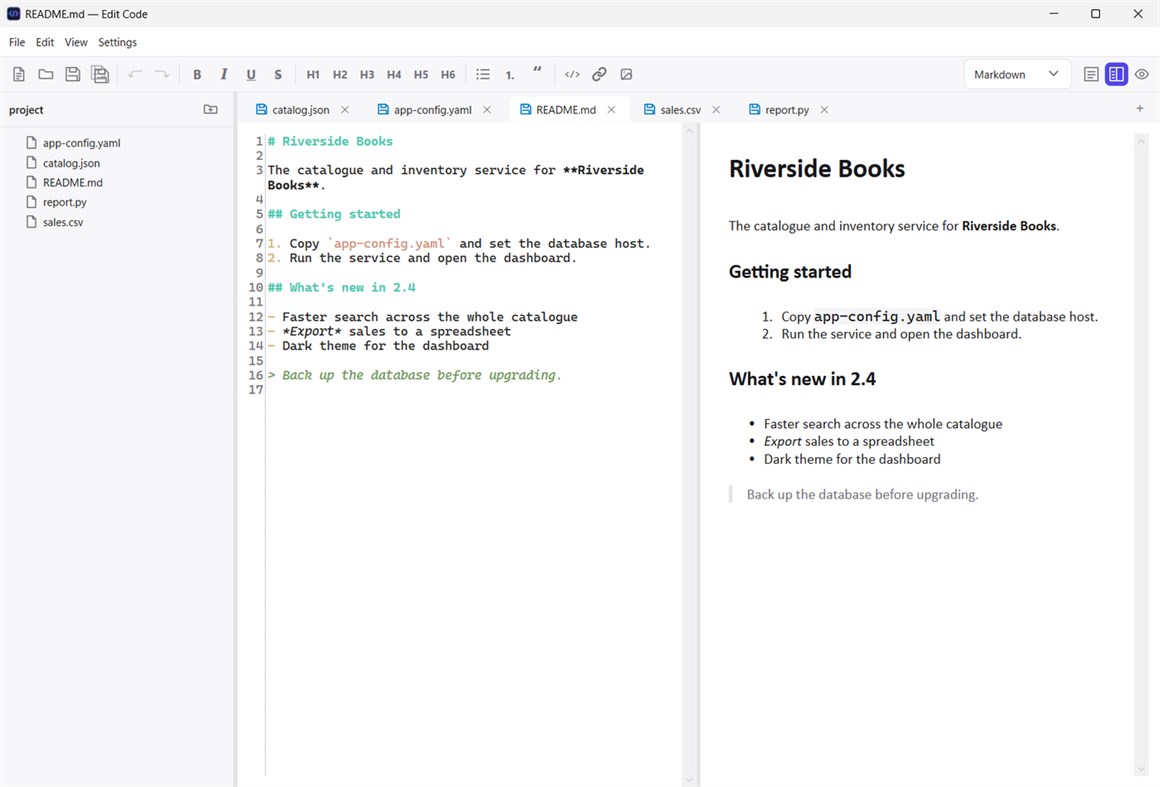1160x787 pixels.
Task: Close the app-config.yaml tab
Action: click(487, 109)
